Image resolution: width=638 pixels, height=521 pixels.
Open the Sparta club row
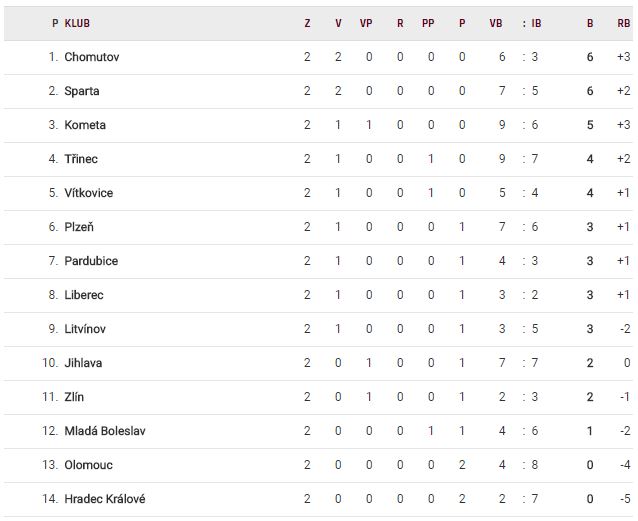81,91
